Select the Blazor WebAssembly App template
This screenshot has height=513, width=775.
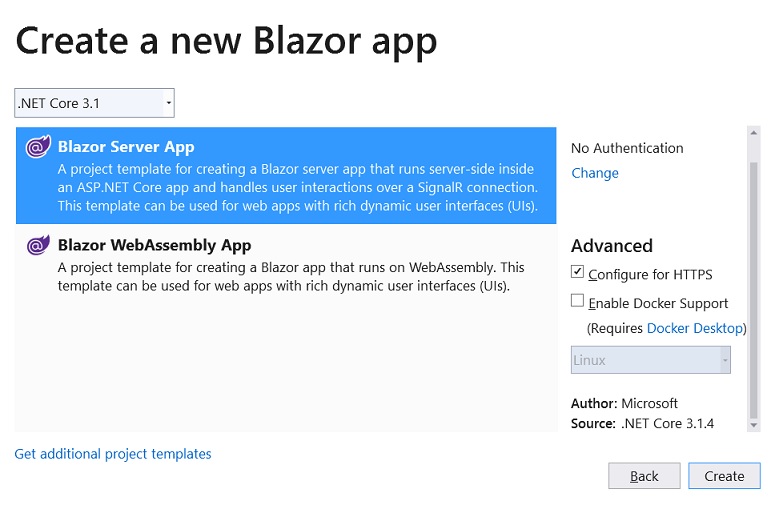click(x=286, y=264)
